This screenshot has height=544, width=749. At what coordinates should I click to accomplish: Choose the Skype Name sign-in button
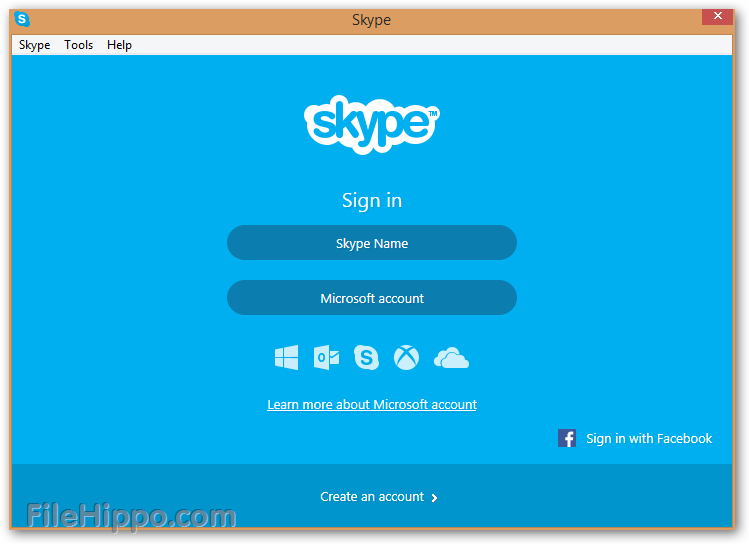372,243
